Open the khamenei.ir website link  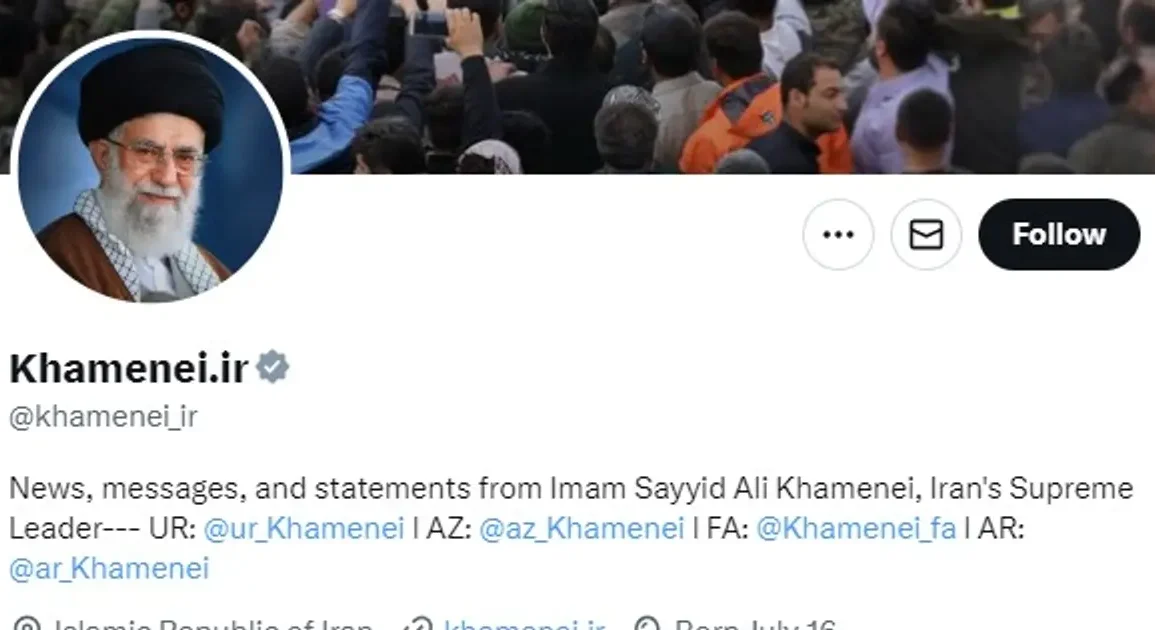(524, 624)
